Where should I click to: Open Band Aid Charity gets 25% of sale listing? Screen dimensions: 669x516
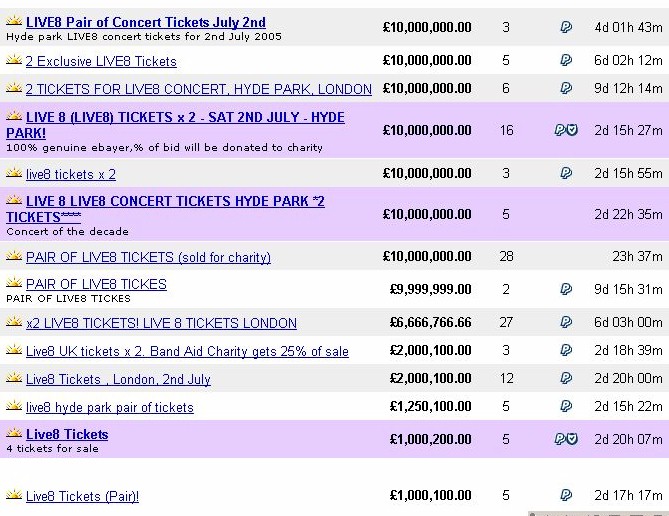(187, 351)
